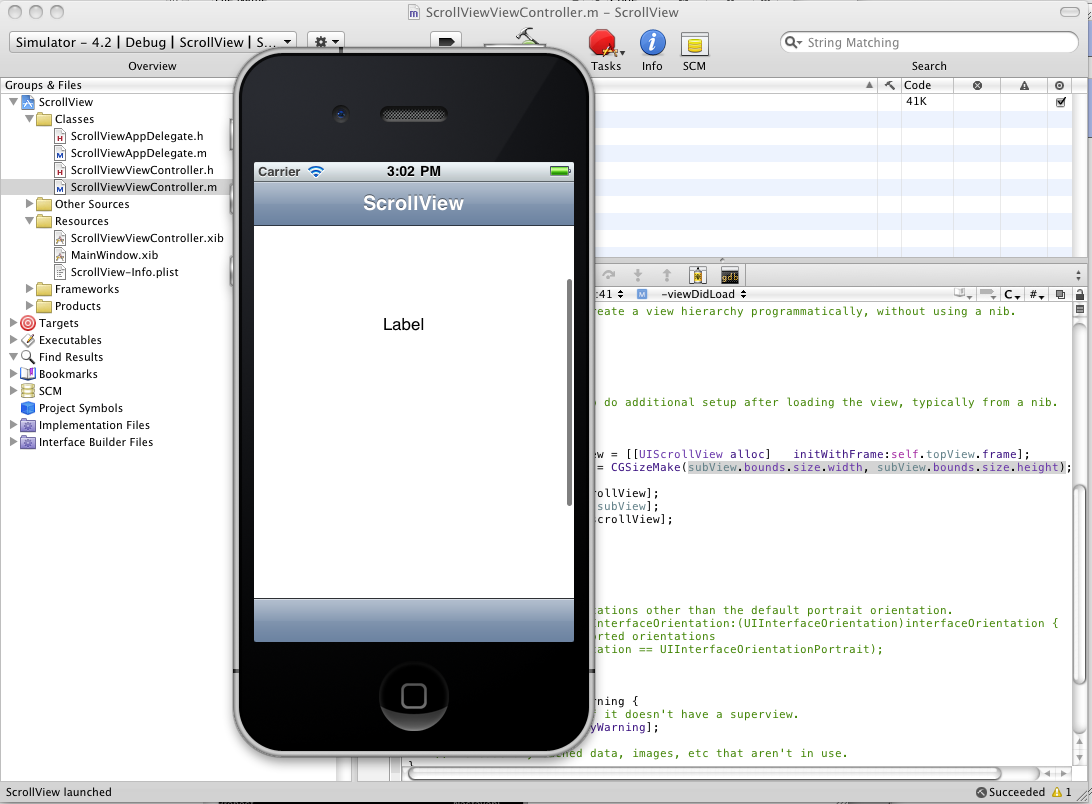
Task: Select ScrollViewViewController.m file
Action: click(x=143, y=187)
